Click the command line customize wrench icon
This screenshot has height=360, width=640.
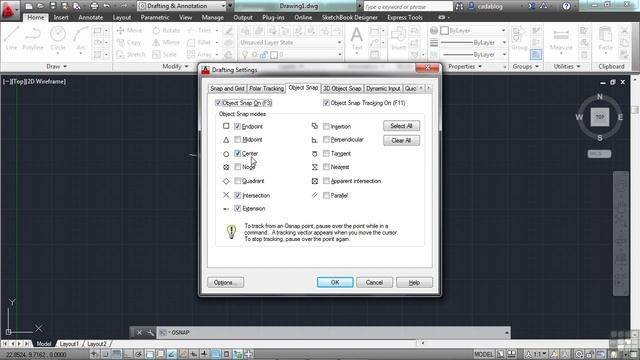tap(150, 333)
